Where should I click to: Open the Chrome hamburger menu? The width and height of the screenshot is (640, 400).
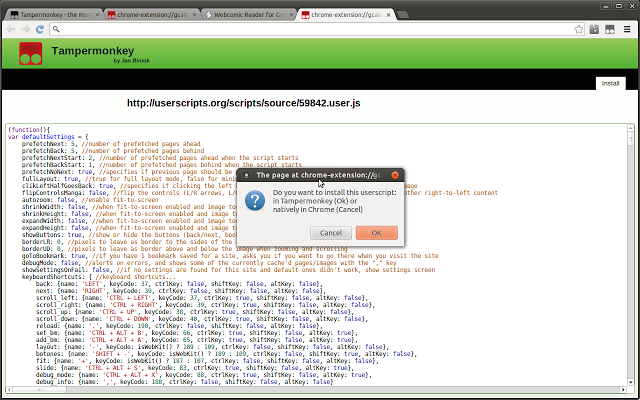tap(627, 29)
